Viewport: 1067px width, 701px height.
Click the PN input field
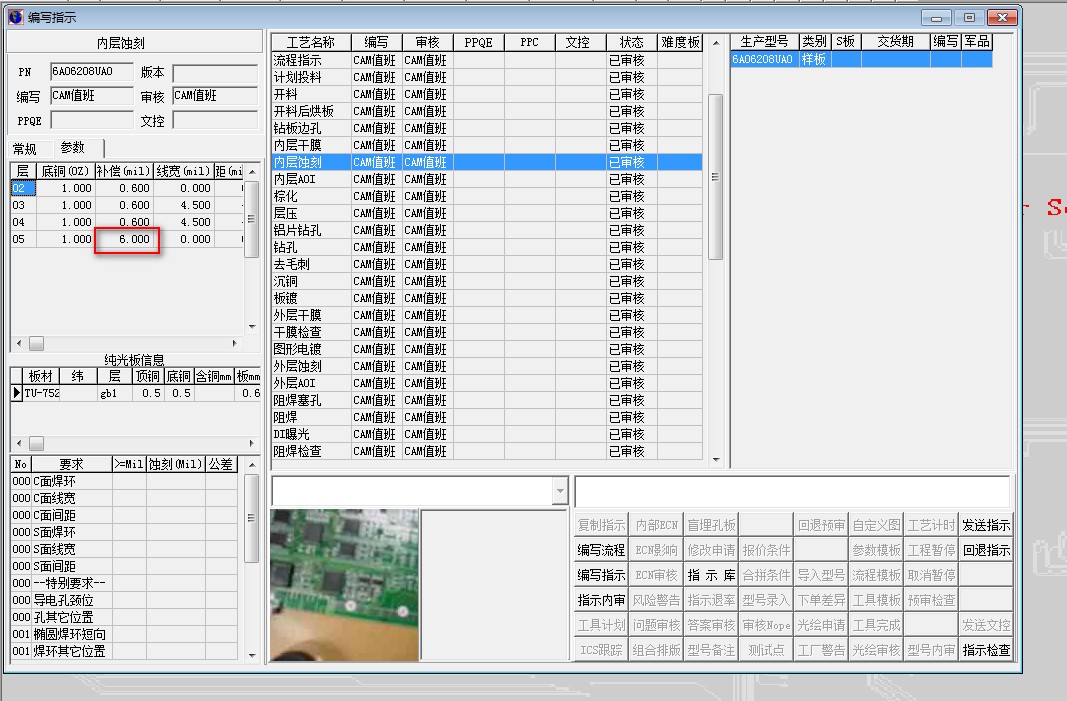point(91,71)
